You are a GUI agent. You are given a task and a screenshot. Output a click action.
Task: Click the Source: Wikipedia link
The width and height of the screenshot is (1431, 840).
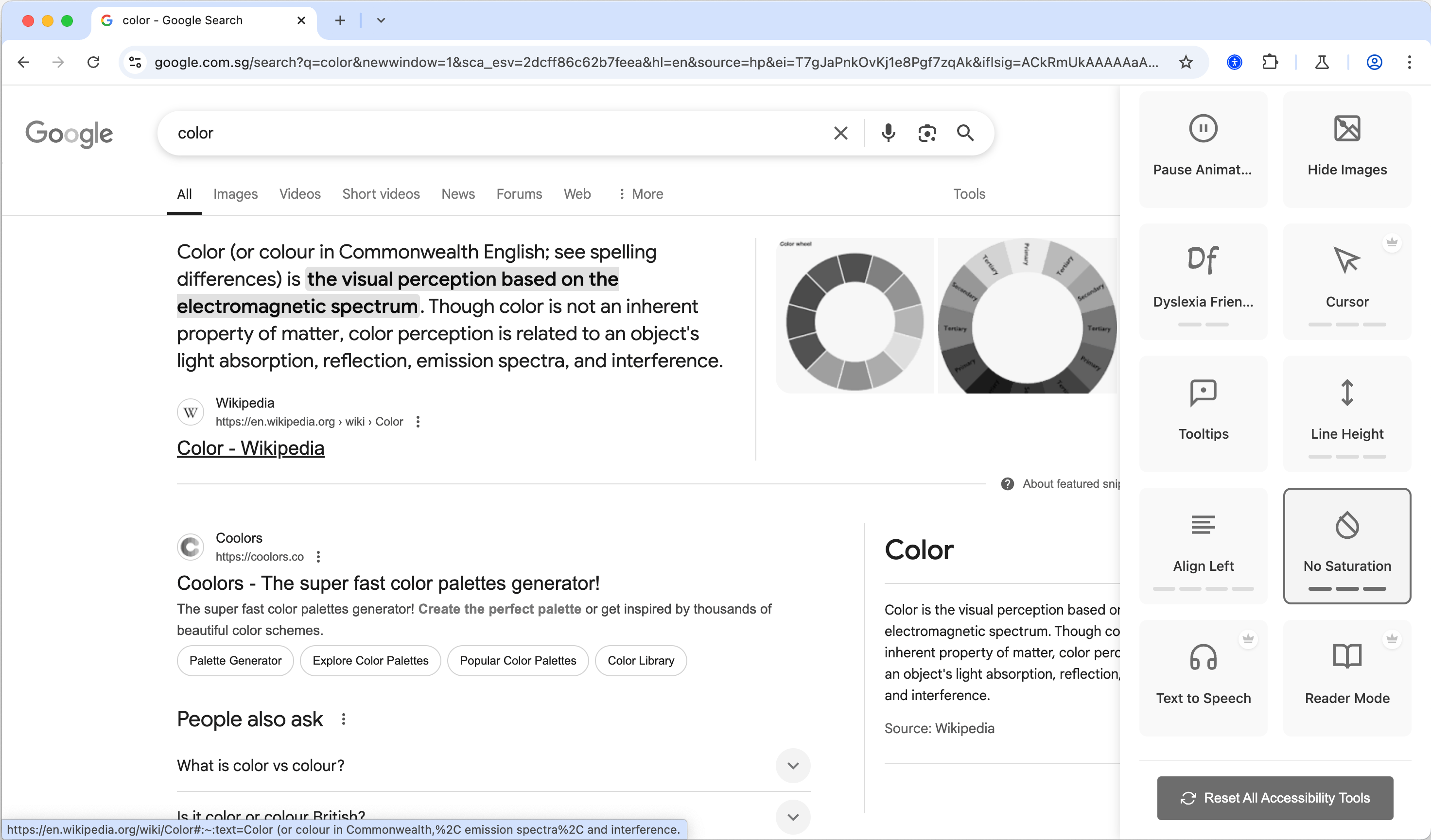tap(939, 728)
